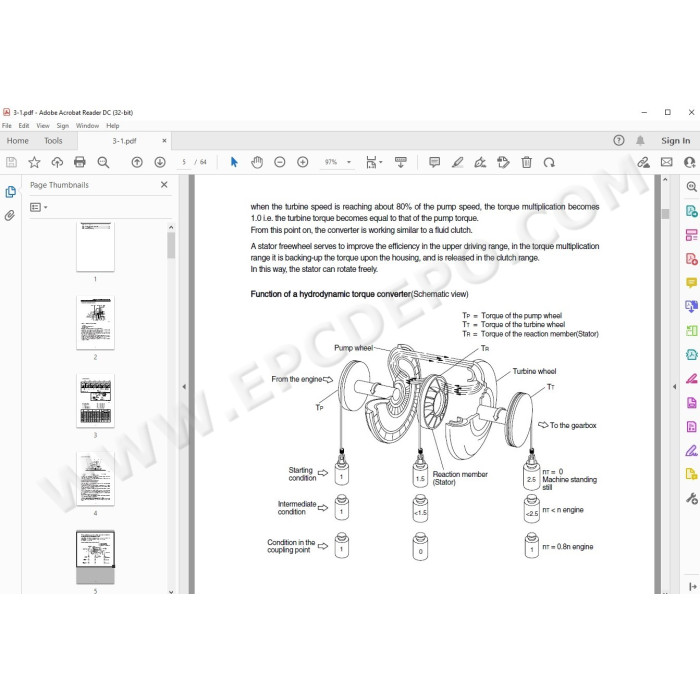Viewport: 700px width, 700px height.
Task: Close the 3-1.pdf tab
Action: tap(164, 141)
